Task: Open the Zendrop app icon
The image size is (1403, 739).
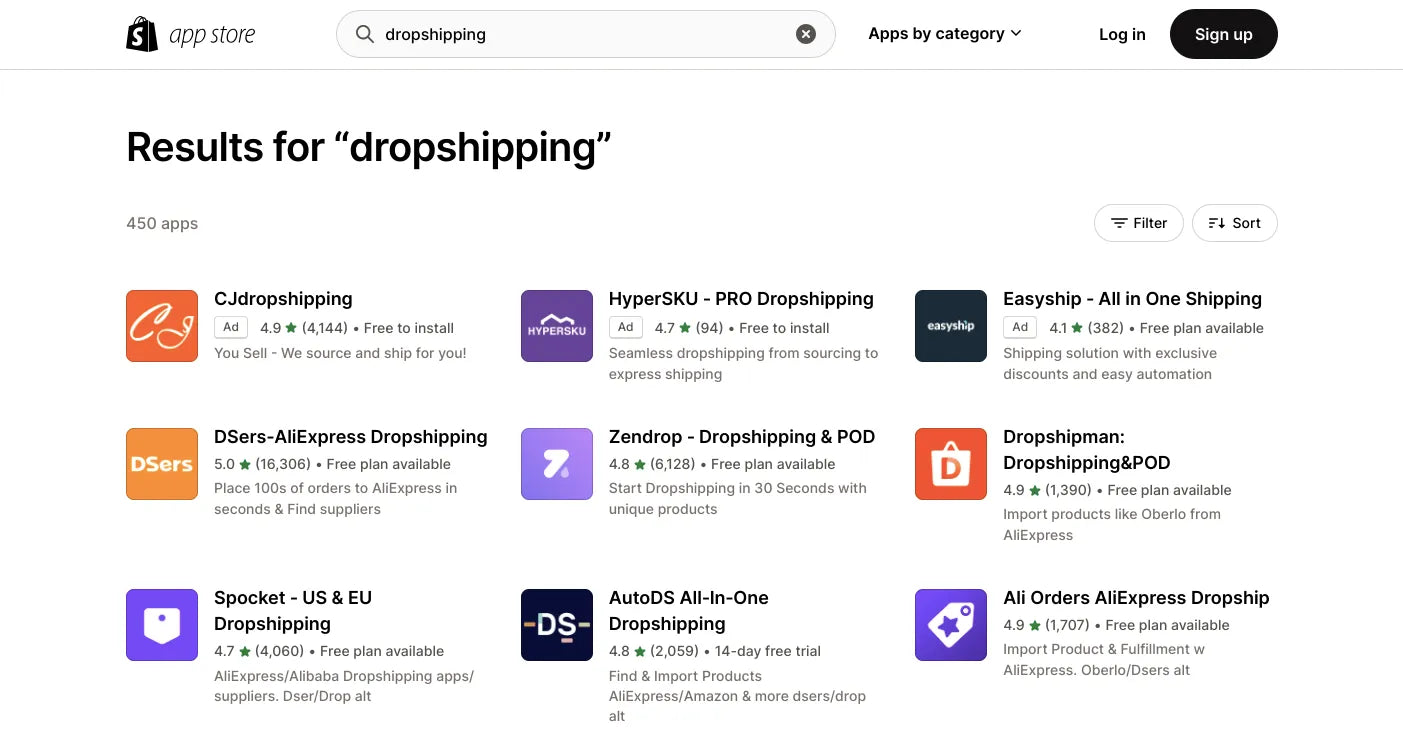Action: tap(556, 463)
